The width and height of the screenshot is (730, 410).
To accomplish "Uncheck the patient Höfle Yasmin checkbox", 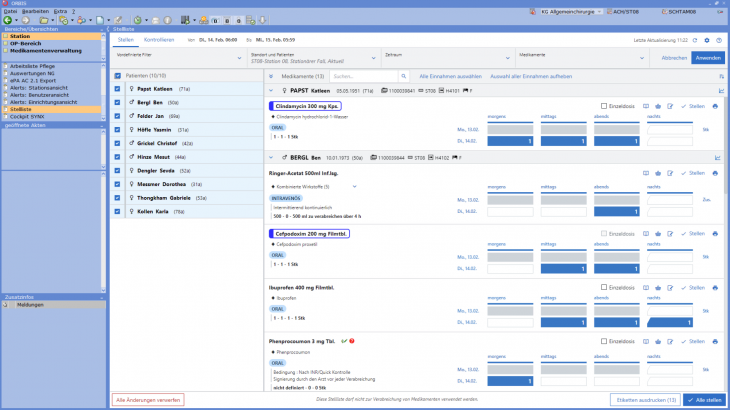I will pos(117,130).
